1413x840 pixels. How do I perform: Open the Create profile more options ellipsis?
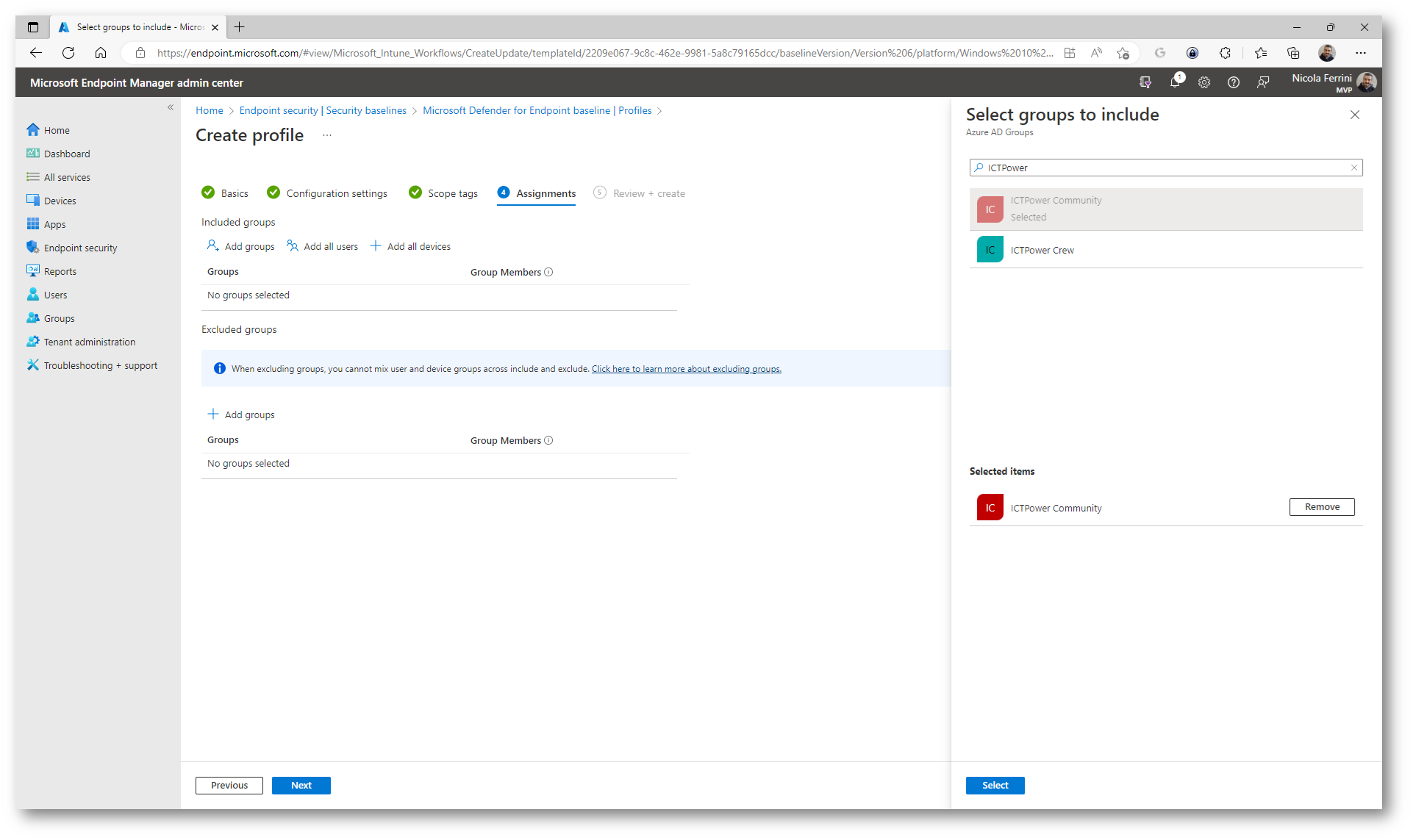[x=327, y=135]
